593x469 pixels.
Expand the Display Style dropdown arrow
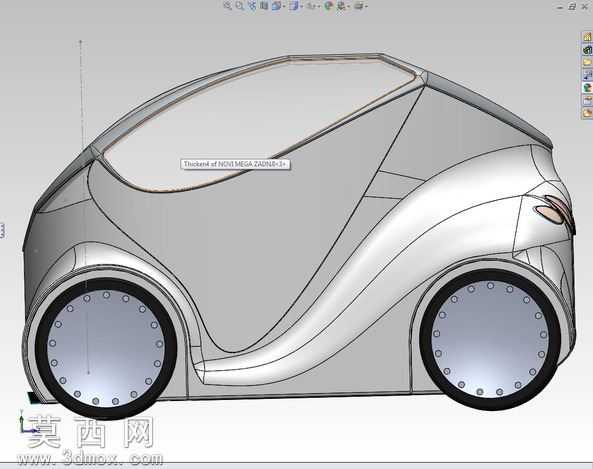coord(301,6)
